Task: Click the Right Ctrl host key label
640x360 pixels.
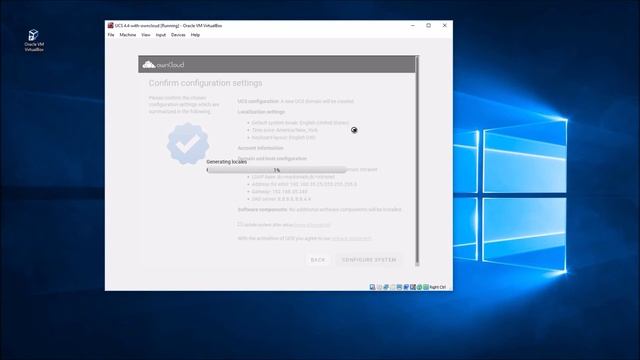Action: pos(438,287)
